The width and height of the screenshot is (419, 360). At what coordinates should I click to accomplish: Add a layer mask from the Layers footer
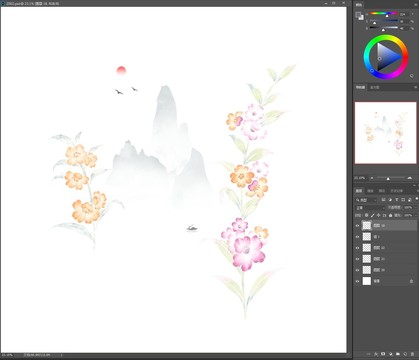(x=383, y=354)
